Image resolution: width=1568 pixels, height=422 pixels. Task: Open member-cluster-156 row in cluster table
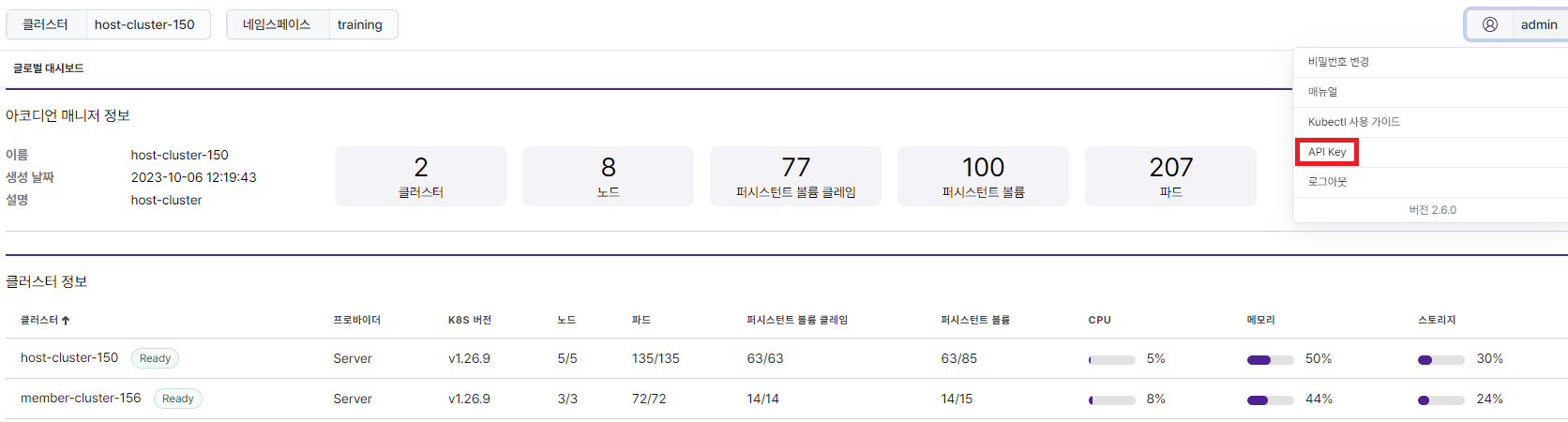[x=786, y=399]
